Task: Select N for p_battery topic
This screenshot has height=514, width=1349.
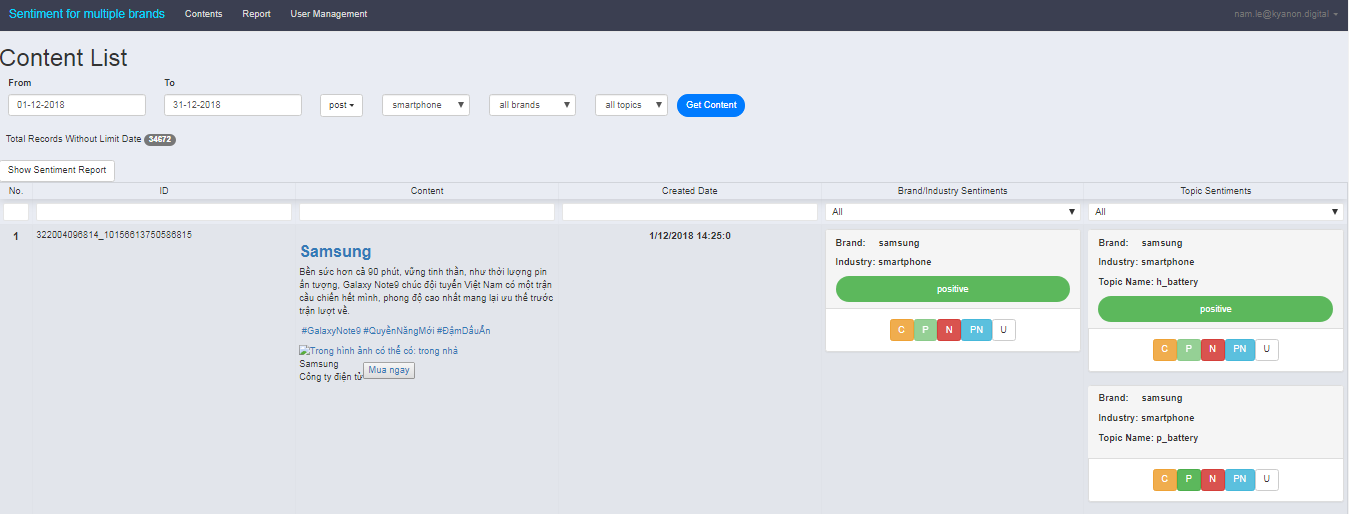Action: pos(1213,480)
